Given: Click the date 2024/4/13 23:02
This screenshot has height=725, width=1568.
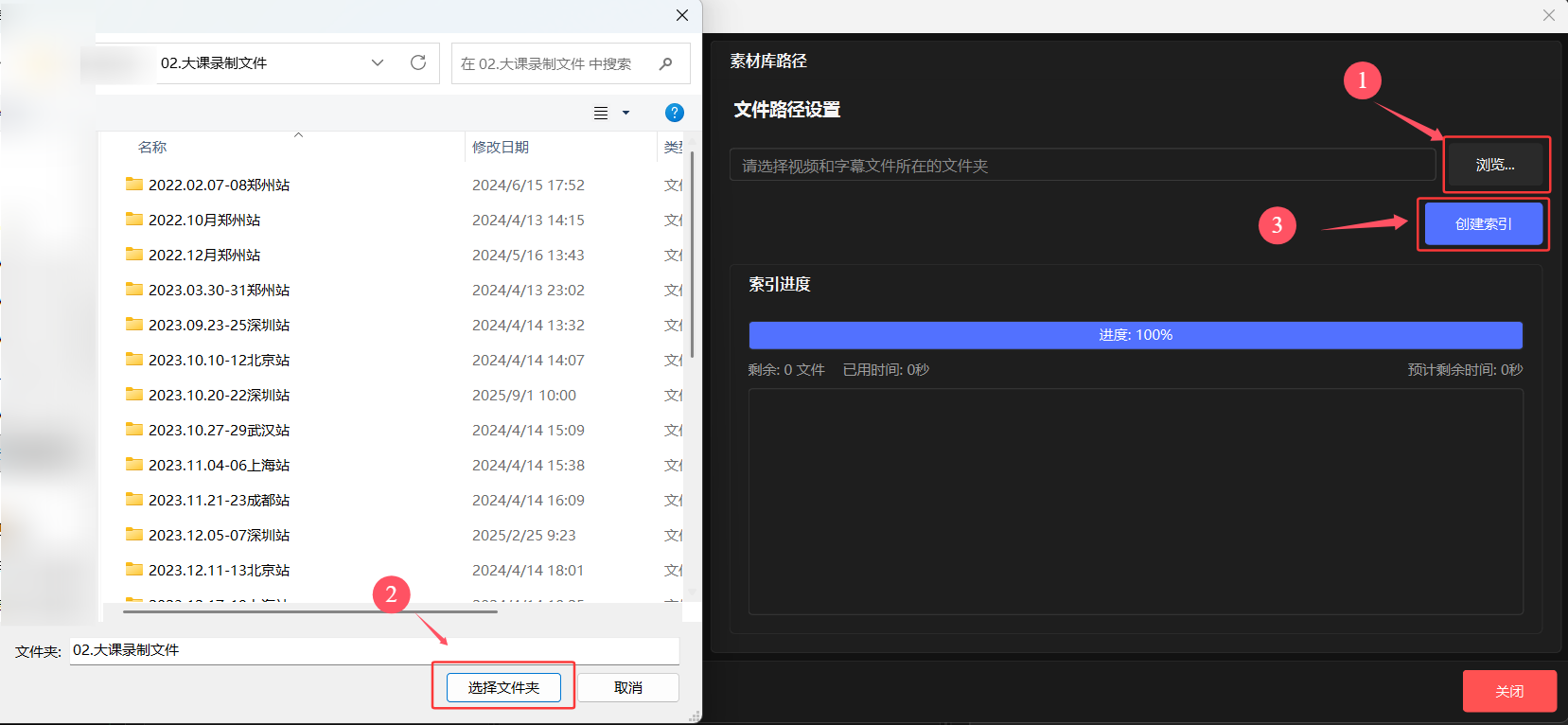Looking at the screenshot, I should [x=528, y=290].
